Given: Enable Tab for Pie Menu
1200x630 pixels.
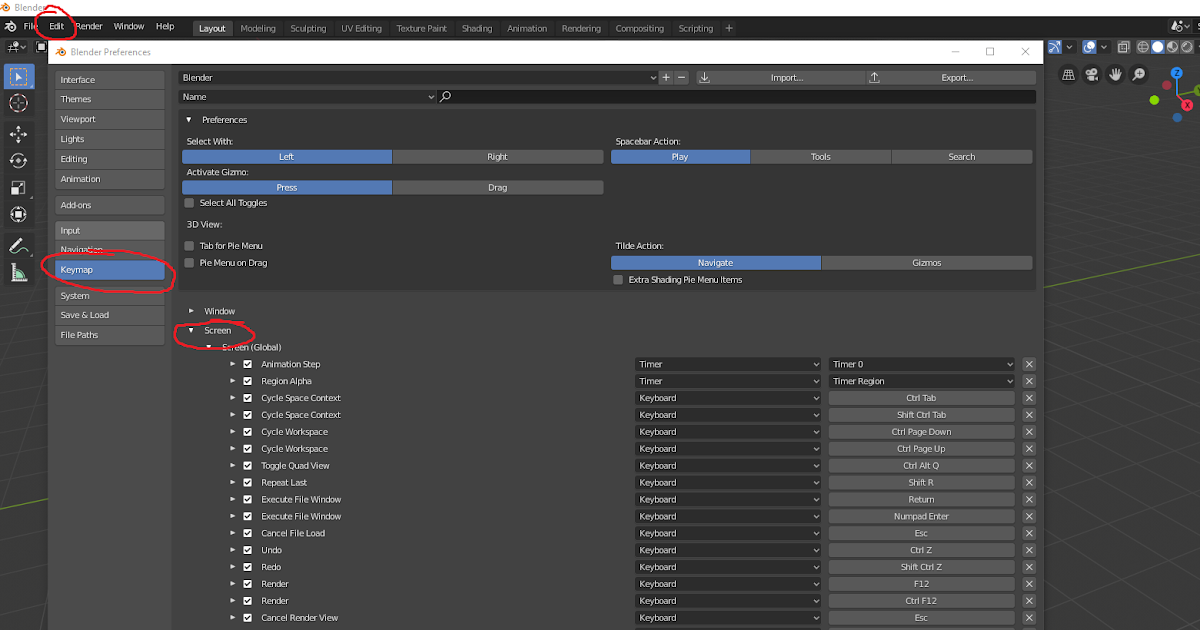Looking at the screenshot, I should pyautogui.click(x=188, y=245).
